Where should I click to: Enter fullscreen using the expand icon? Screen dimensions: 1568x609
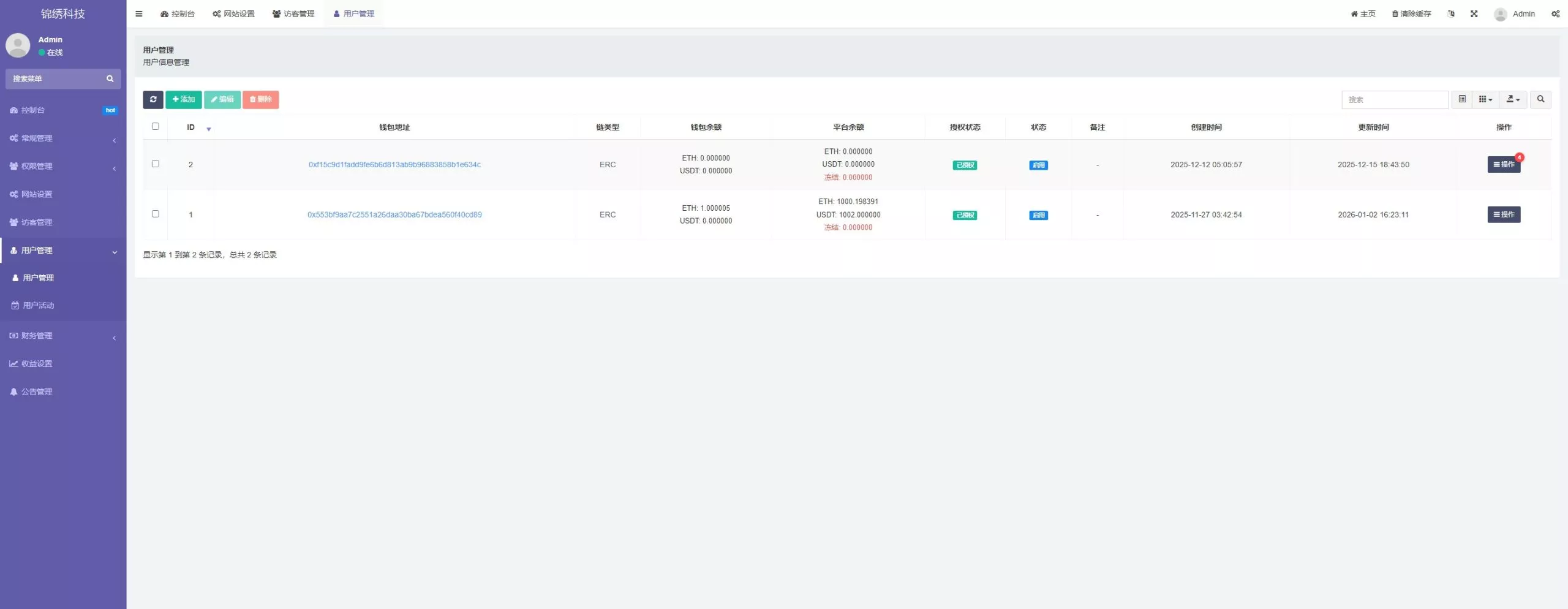point(1474,13)
